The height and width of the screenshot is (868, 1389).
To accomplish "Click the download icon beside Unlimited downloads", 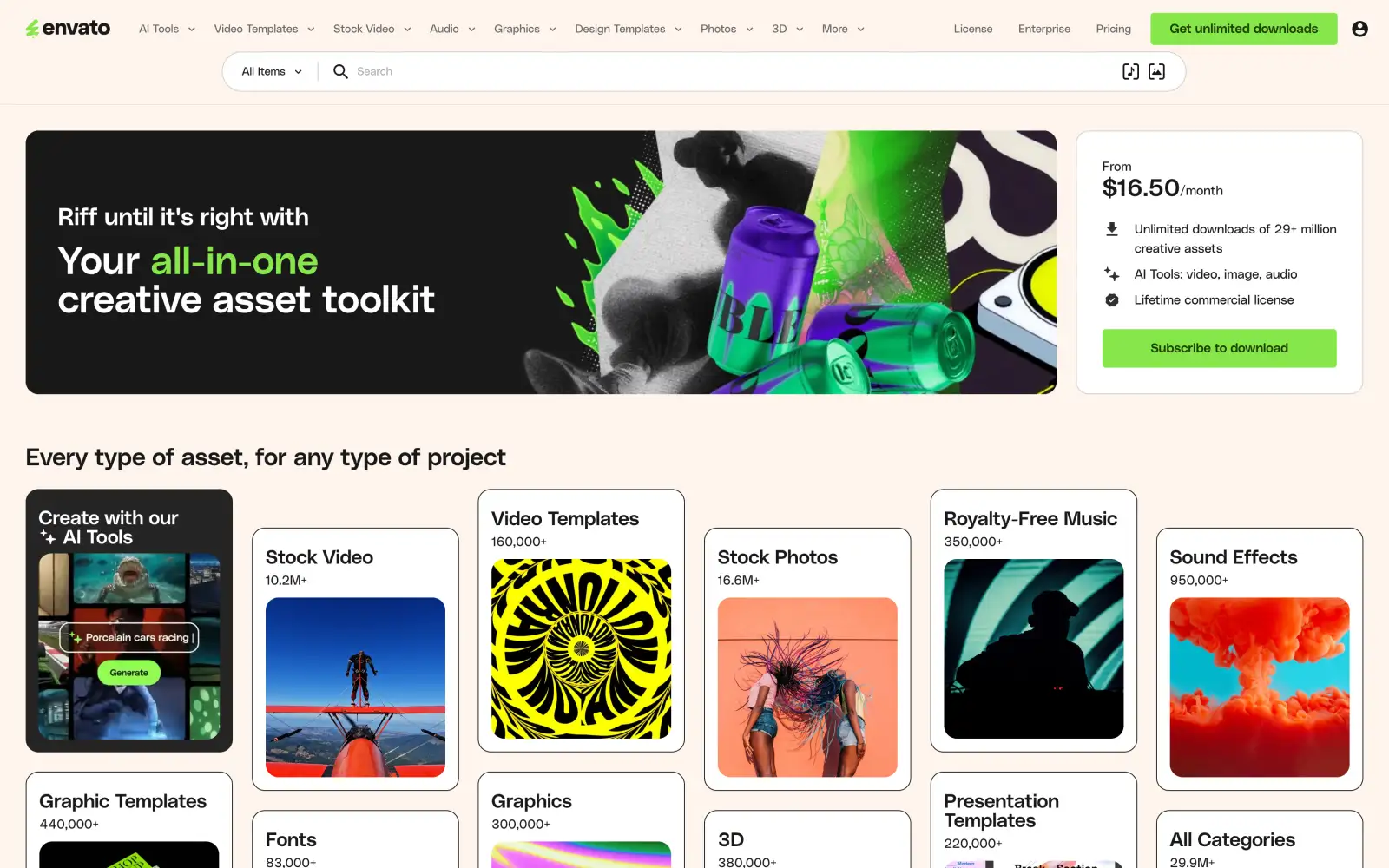I will [1111, 229].
